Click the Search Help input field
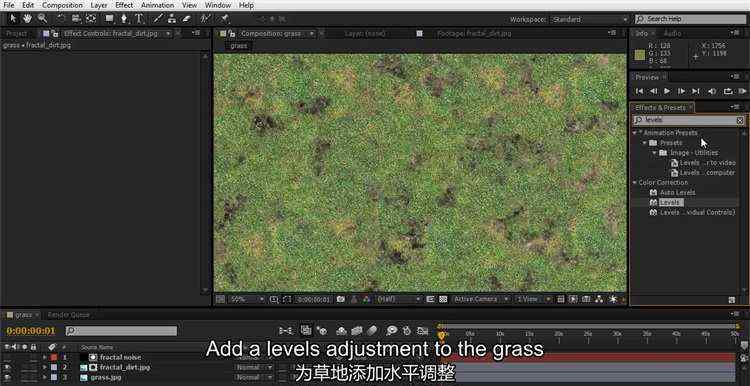The image size is (750, 386). pyautogui.click(x=690, y=19)
